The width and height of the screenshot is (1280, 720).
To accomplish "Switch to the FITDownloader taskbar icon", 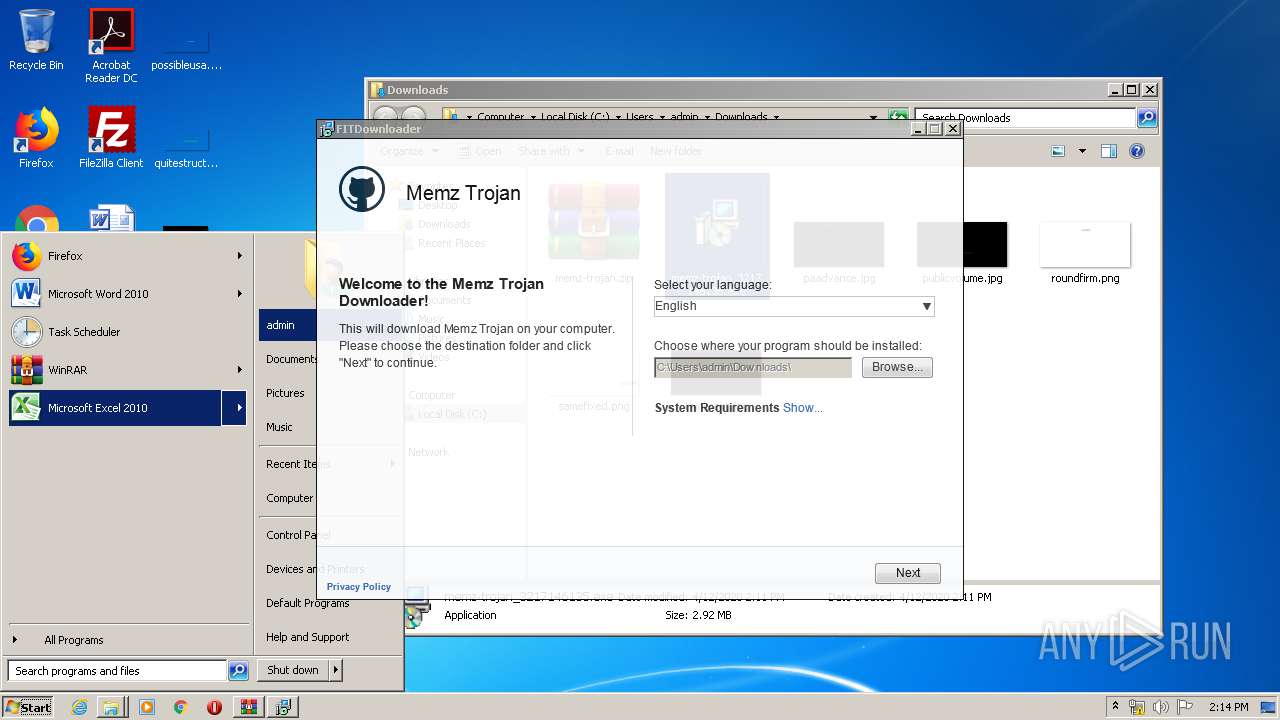I will 283,707.
